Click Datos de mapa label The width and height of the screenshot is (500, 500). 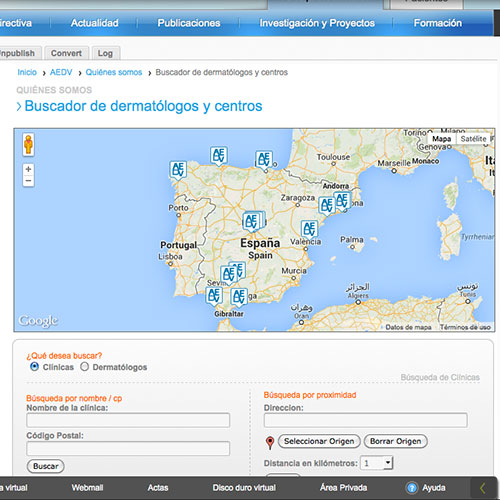[x=408, y=327]
